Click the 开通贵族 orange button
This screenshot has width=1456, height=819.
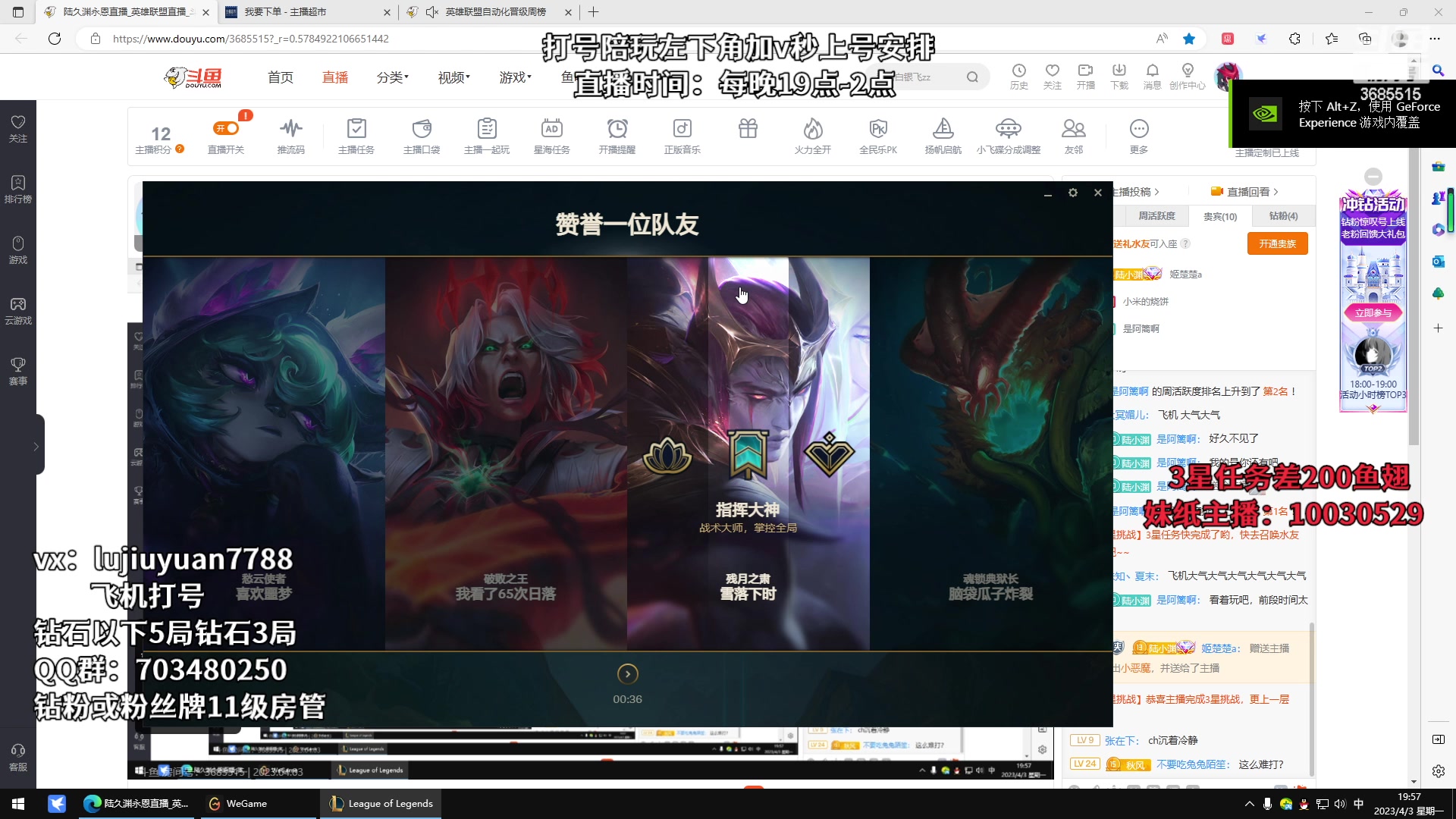pos(1278,243)
